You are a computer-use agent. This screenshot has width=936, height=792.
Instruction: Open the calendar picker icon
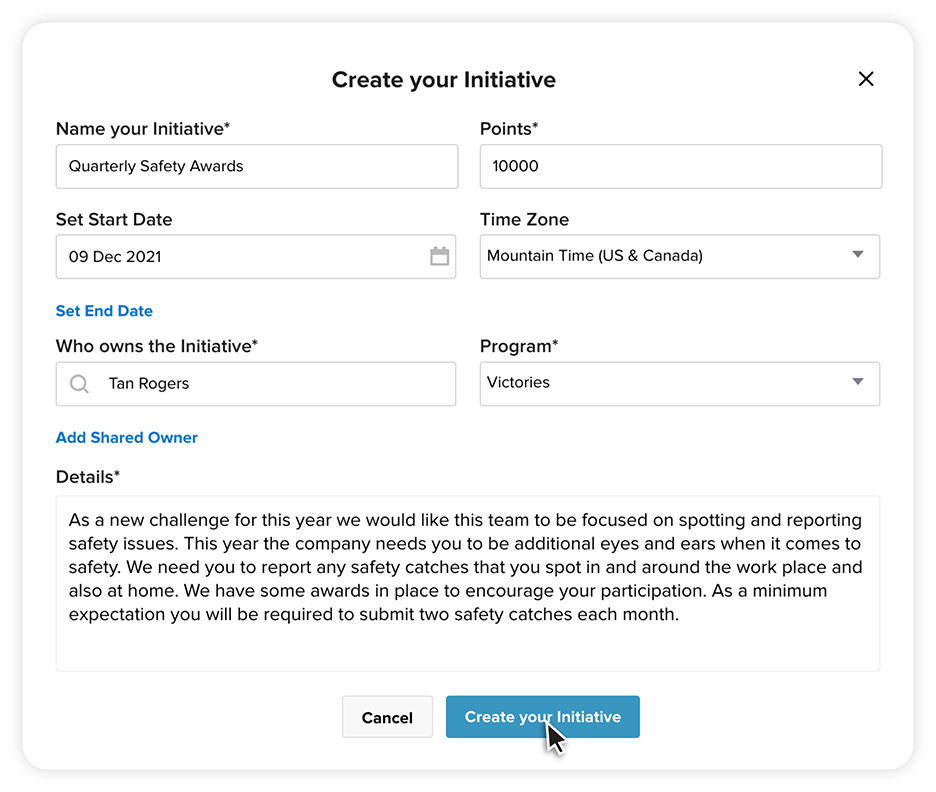tap(439, 256)
